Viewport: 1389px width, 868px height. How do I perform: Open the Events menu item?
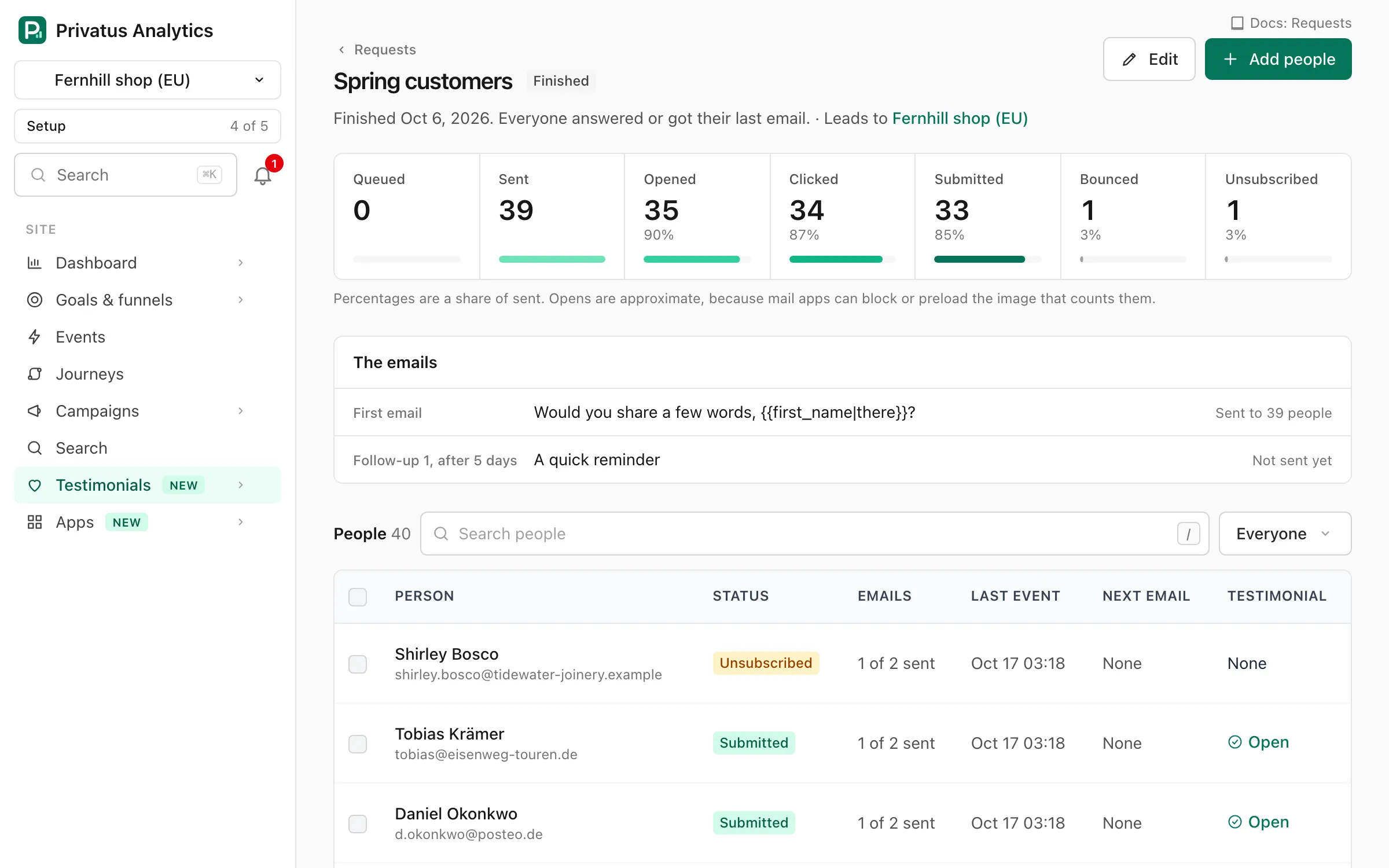click(x=148, y=337)
